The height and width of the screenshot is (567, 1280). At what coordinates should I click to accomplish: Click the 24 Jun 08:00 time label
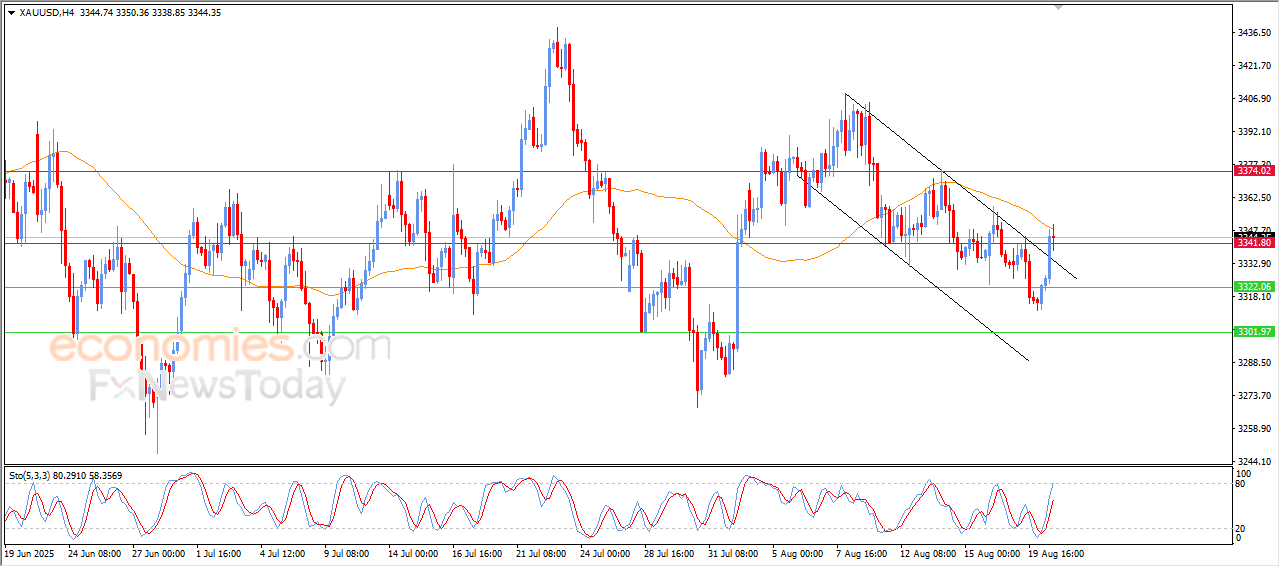pyautogui.click(x=94, y=553)
